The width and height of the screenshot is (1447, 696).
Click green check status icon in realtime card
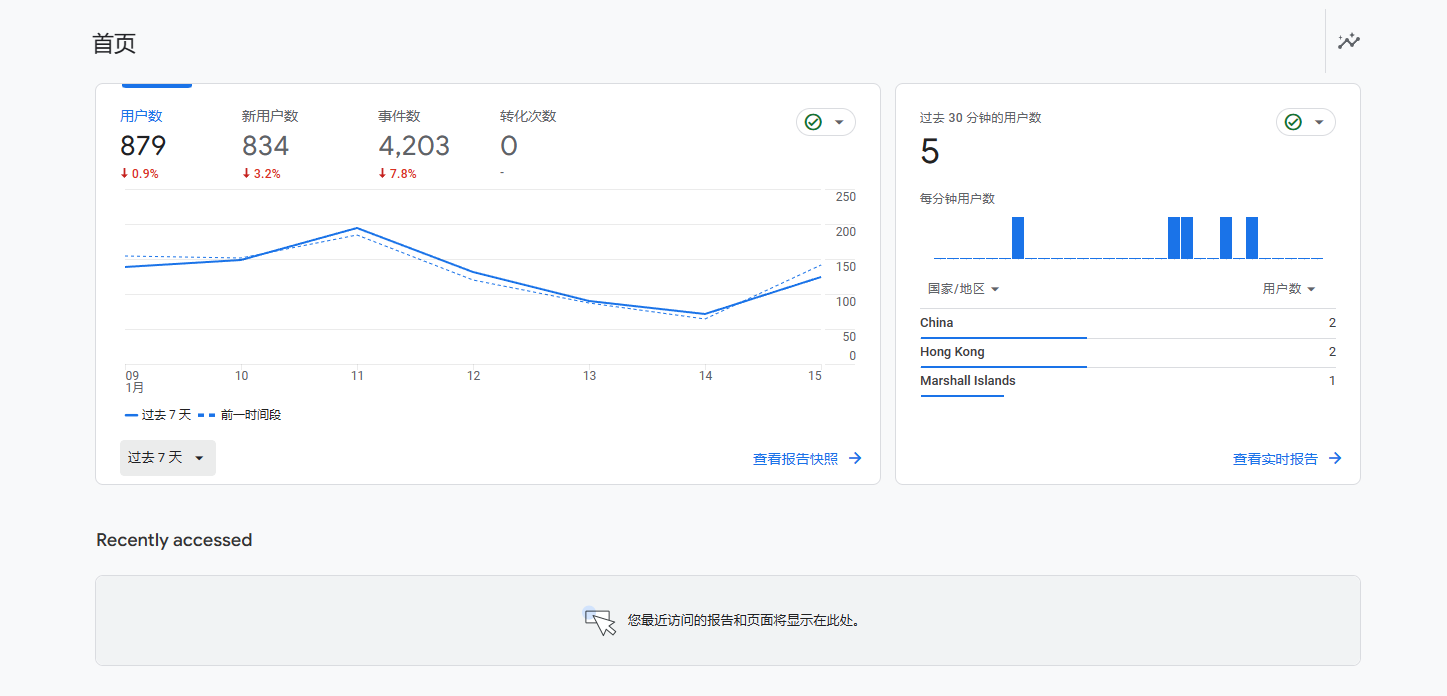coord(1293,122)
